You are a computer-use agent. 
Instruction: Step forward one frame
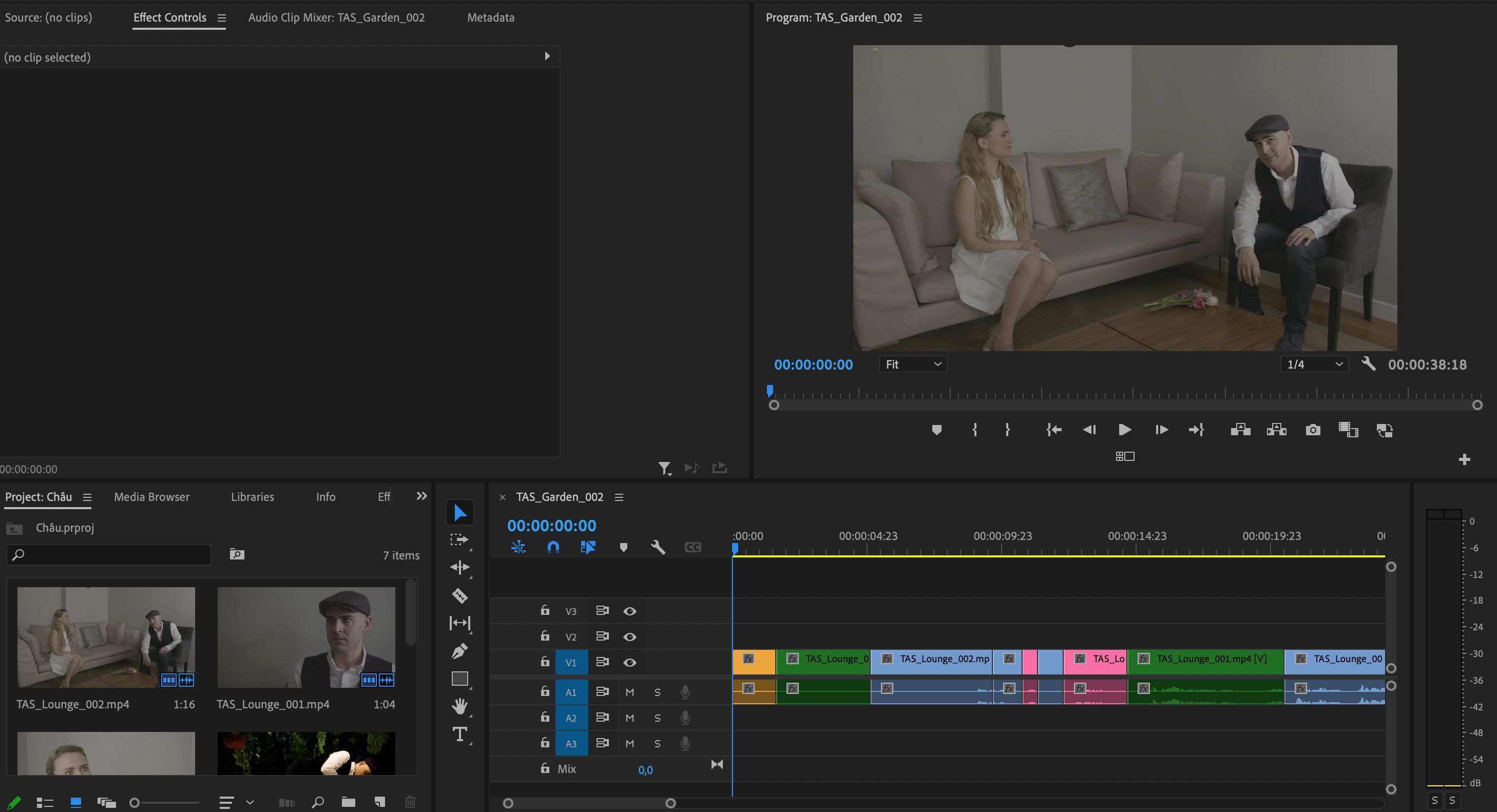click(1161, 430)
